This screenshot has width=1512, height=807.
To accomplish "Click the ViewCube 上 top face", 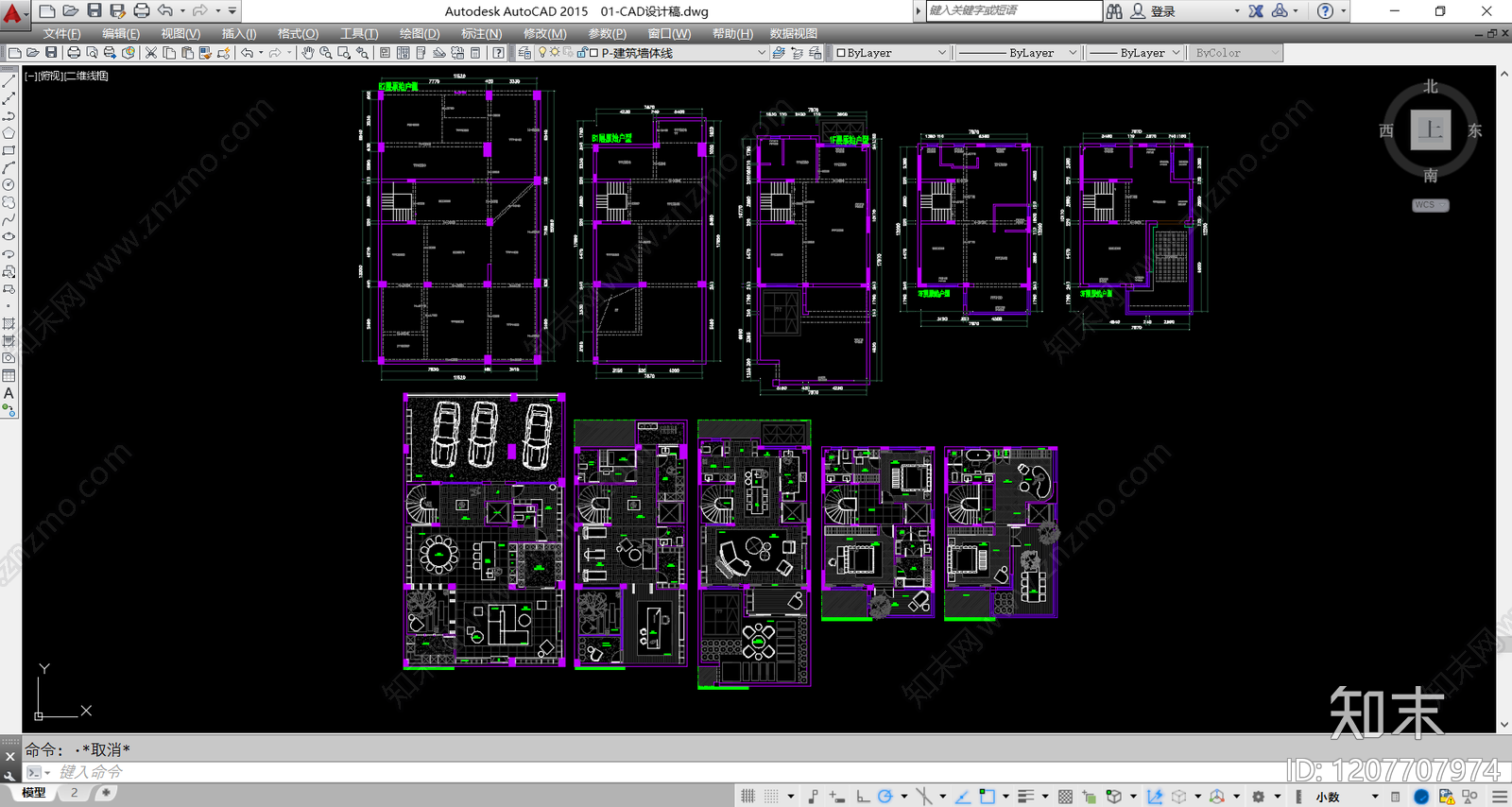I will [1431, 130].
